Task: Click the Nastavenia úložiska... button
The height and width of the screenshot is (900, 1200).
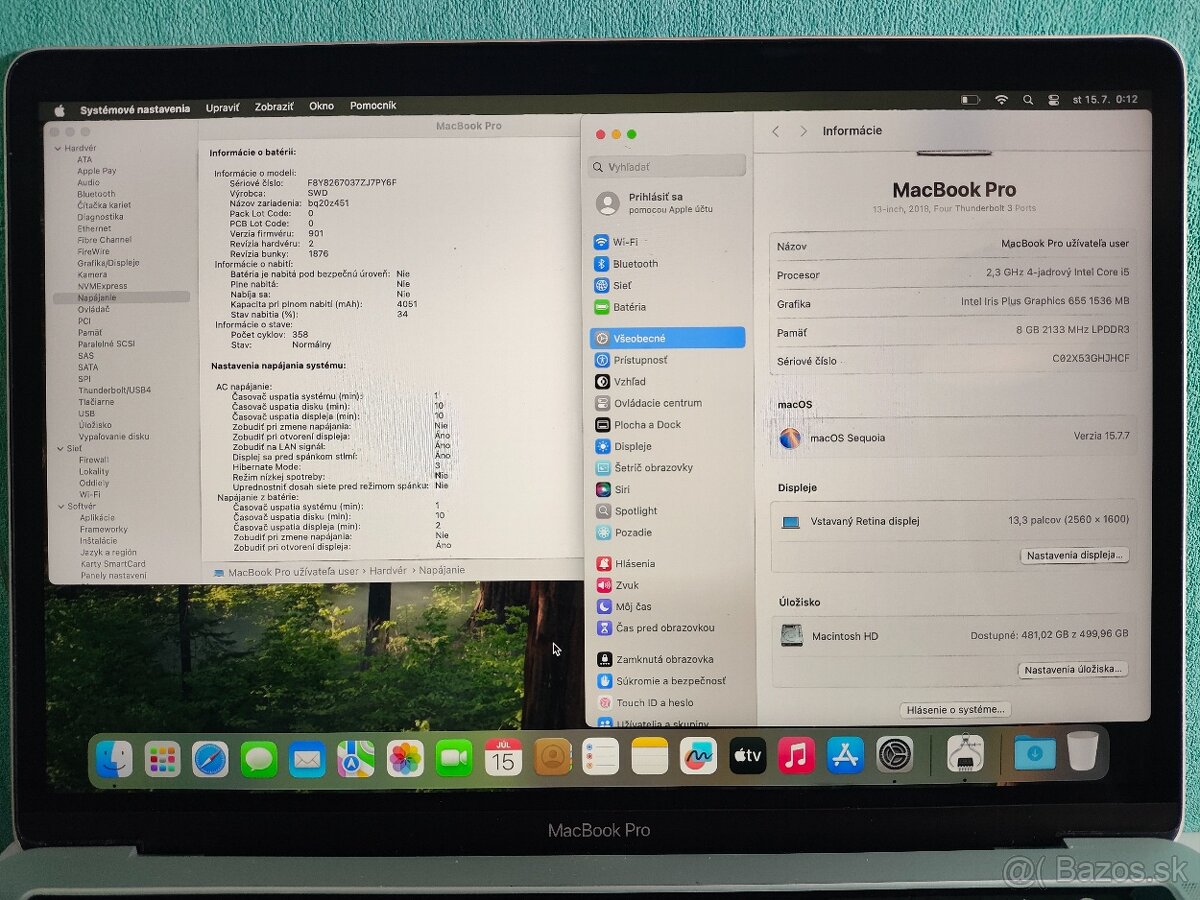Action: coord(1074,669)
